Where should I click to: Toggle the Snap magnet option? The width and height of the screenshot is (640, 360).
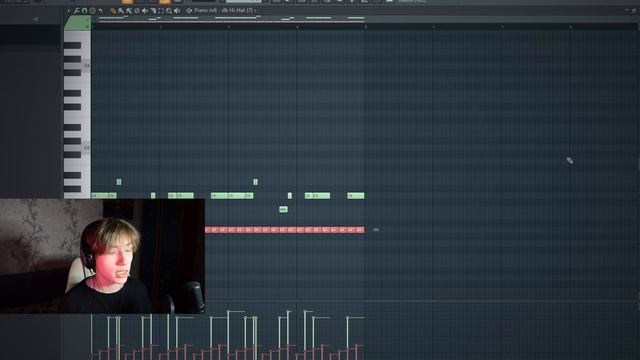84,11
